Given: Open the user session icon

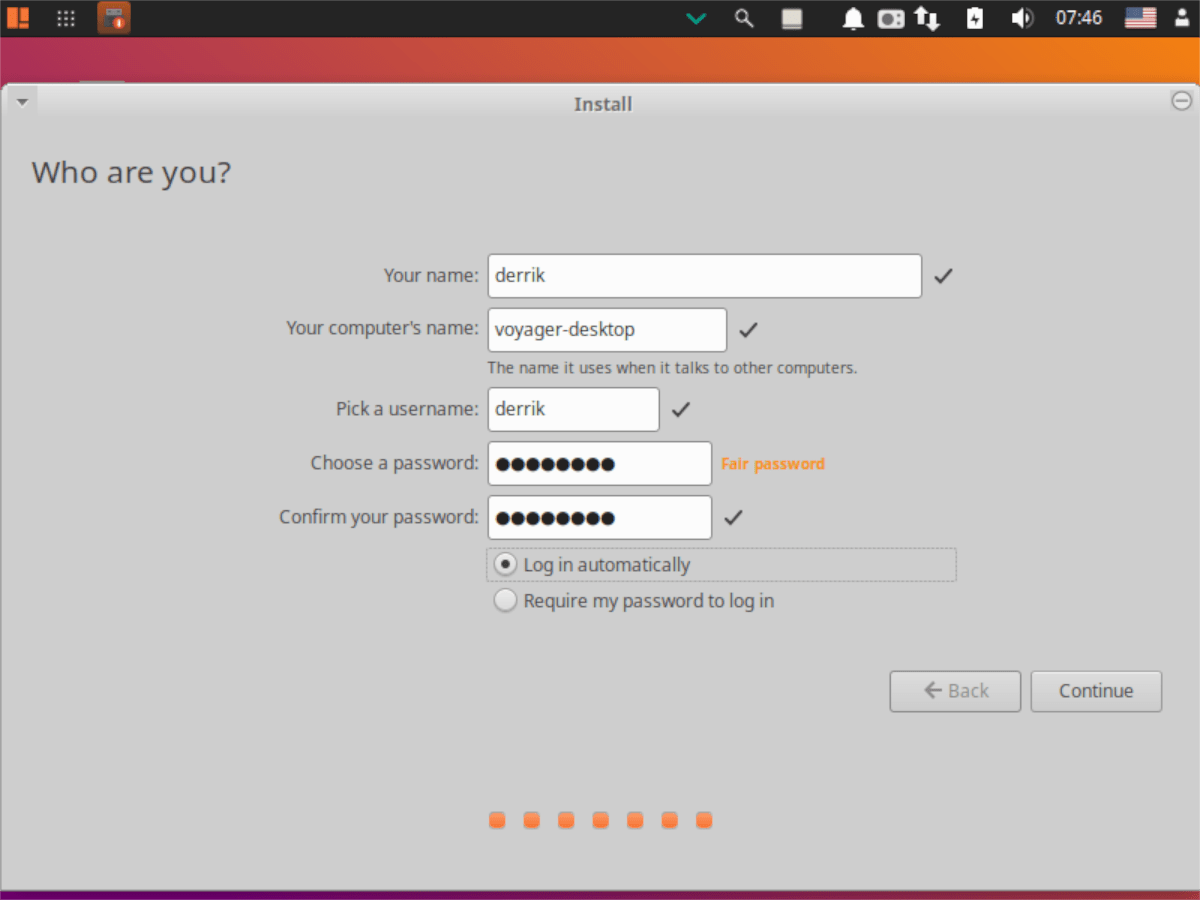Looking at the screenshot, I should (x=1180, y=18).
